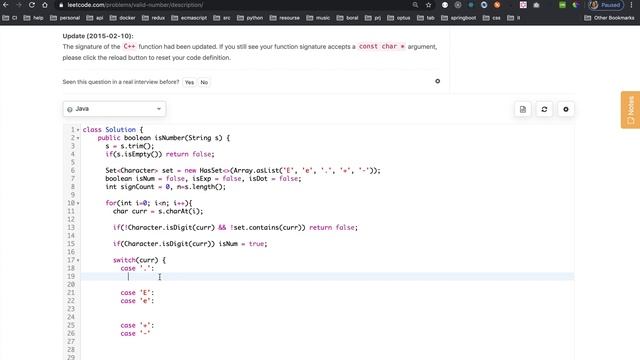This screenshot has width=640, height=360.
Task: Open the ecmascript bookmark folder
Action: (189, 18)
